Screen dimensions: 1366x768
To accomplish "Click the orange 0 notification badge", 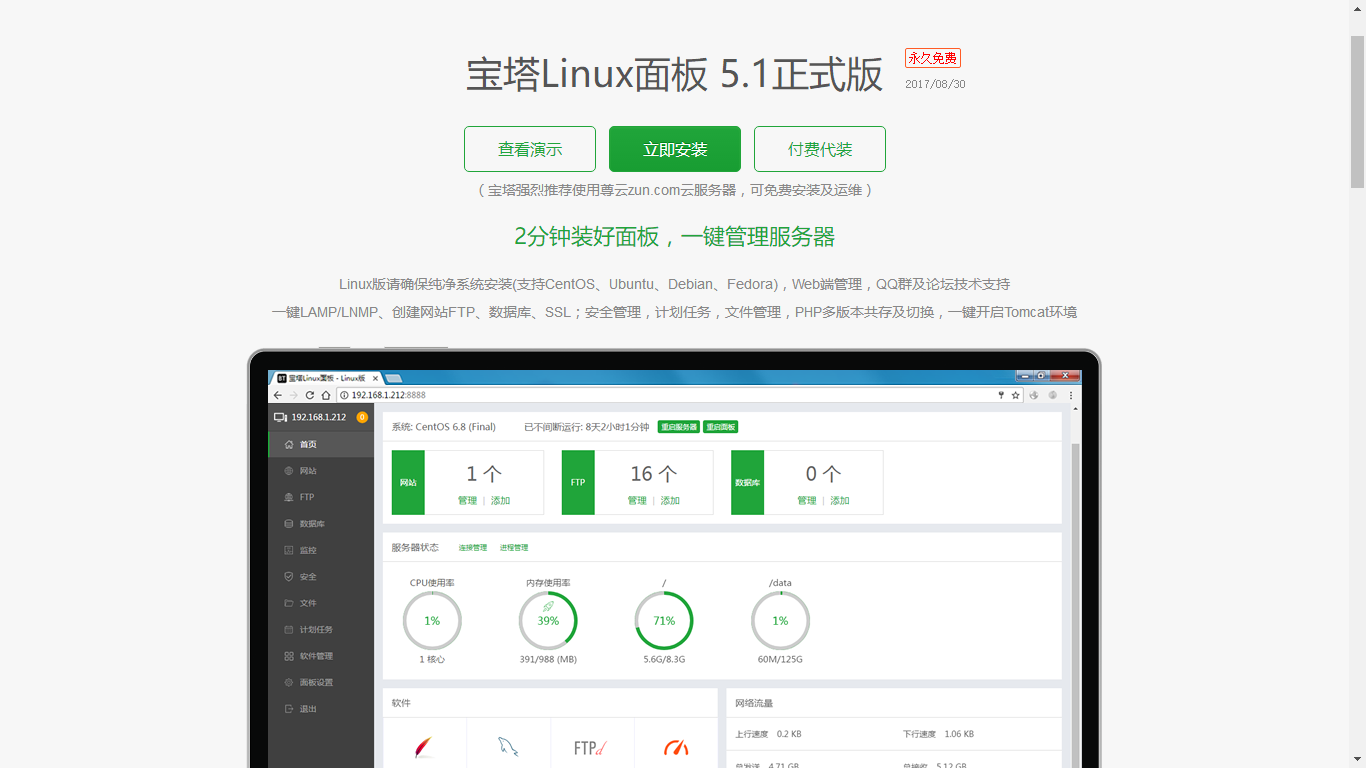I will (x=362, y=417).
